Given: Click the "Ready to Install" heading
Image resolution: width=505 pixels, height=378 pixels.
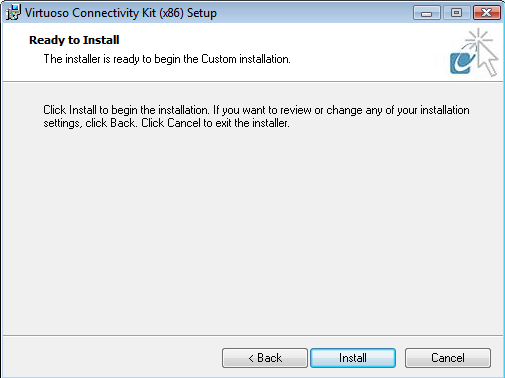Looking at the screenshot, I should (x=74, y=40).
